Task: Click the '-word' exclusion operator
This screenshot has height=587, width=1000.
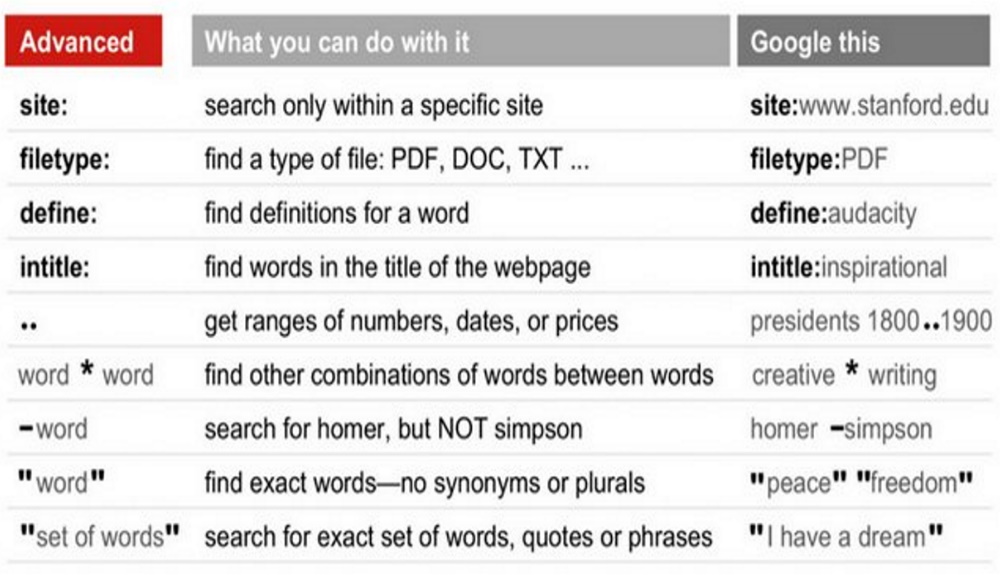Action: (53, 429)
